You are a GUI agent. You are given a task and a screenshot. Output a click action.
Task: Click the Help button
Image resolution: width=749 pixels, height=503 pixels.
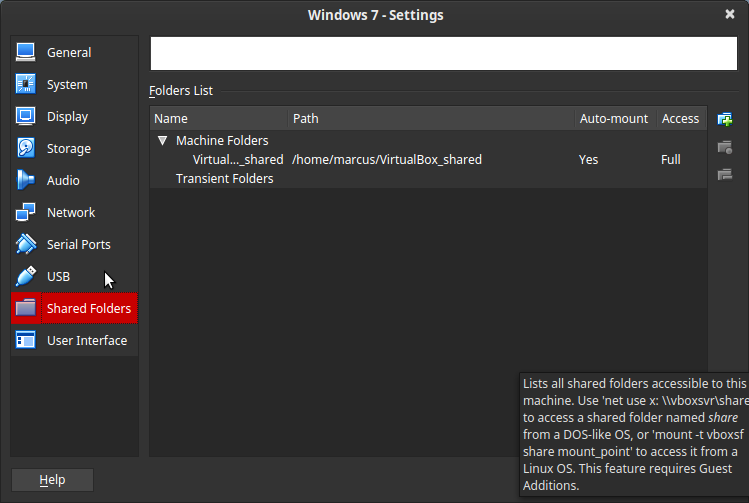[52, 480]
